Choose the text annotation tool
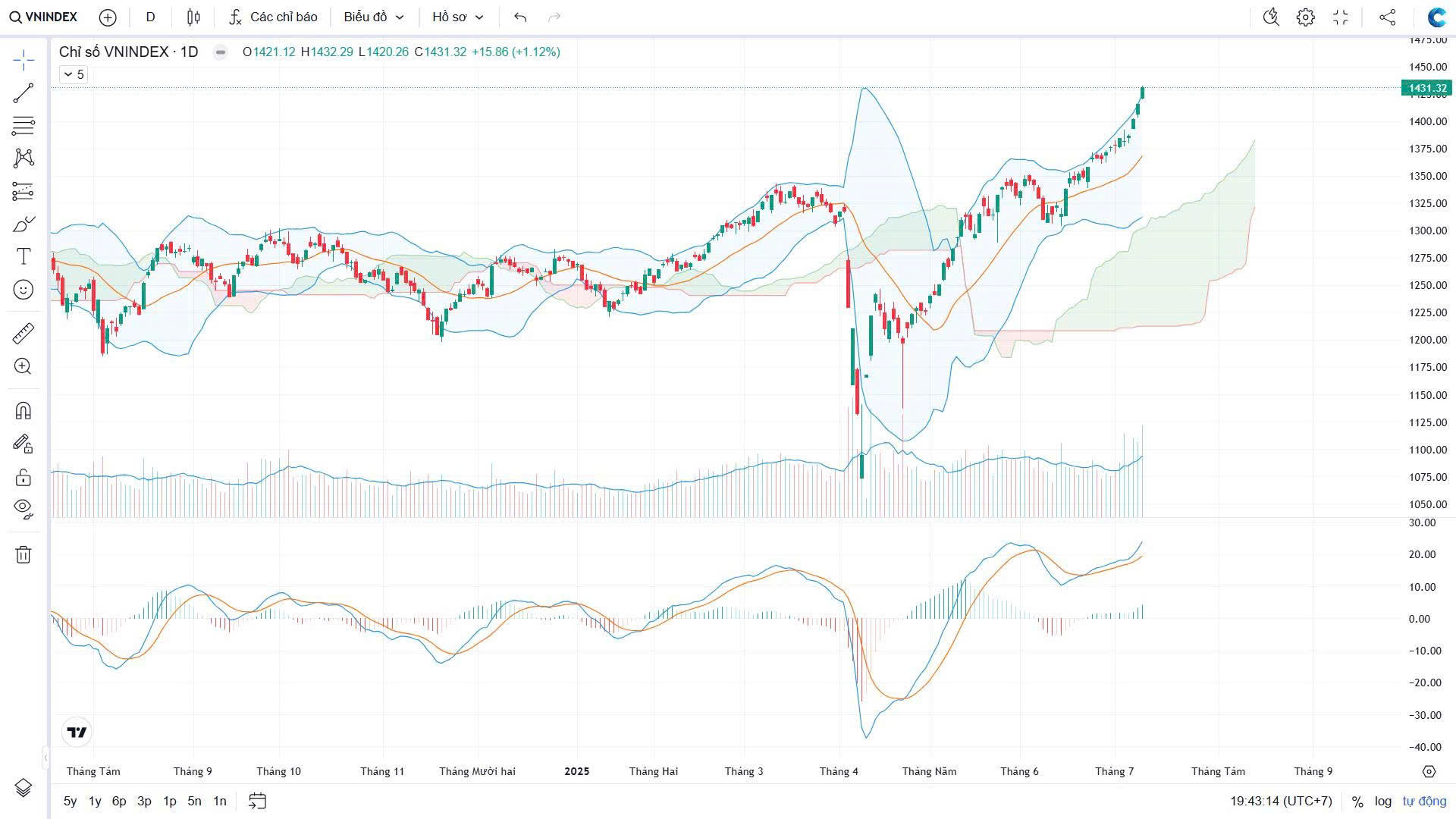1456x819 pixels. 24,256
